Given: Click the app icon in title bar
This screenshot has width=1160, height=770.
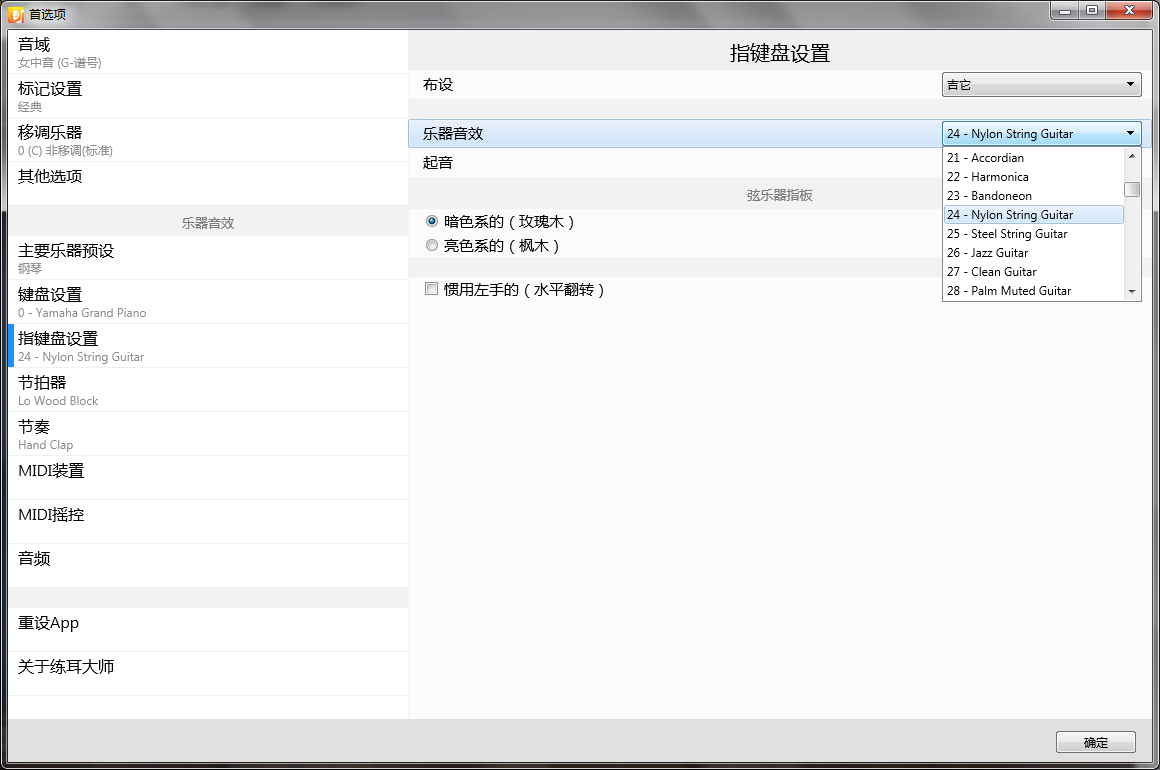Looking at the screenshot, I should pyautogui.click(x=16, y=14).
